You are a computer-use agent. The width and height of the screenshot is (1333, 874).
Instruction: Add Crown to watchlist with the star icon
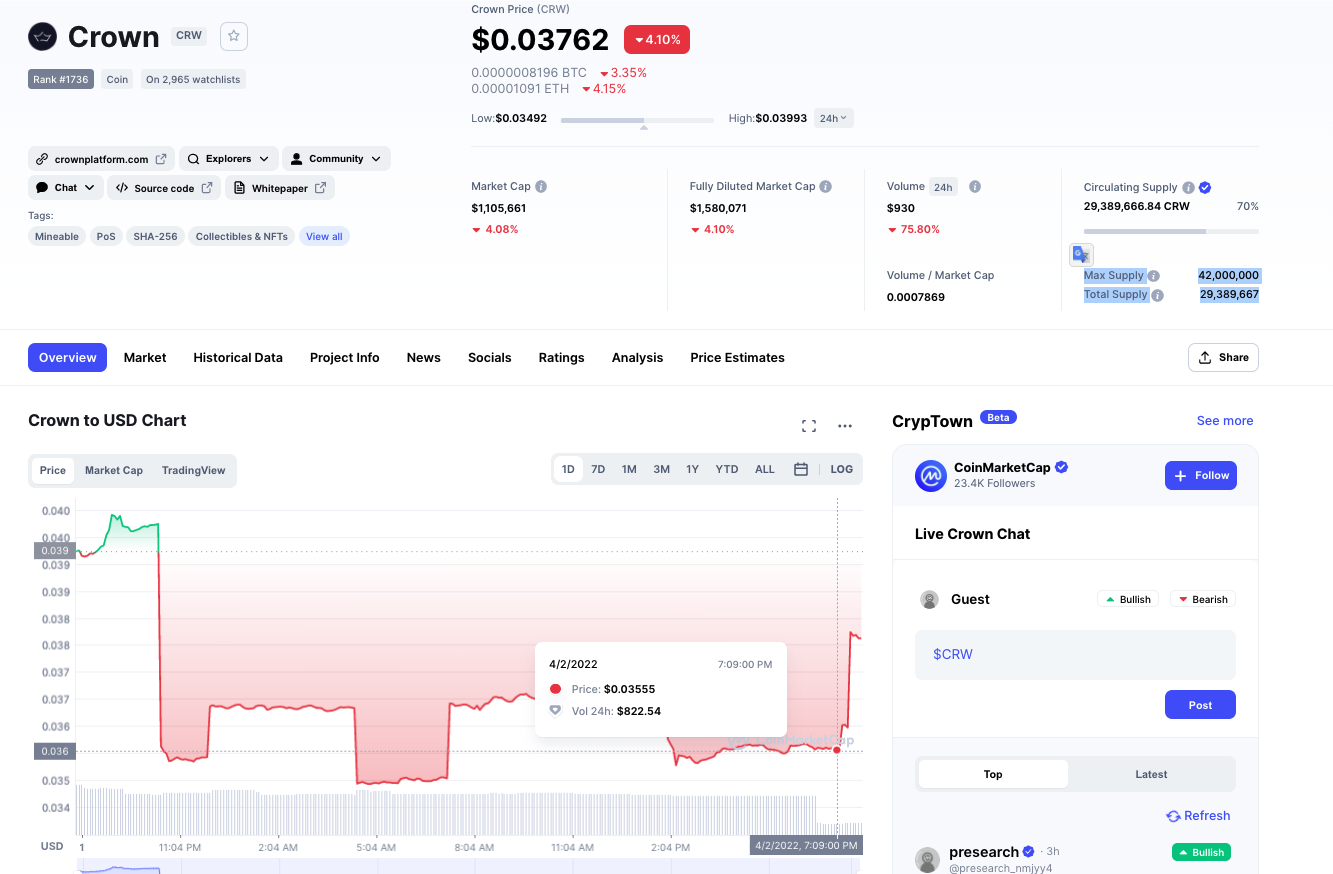click(234, 36)
